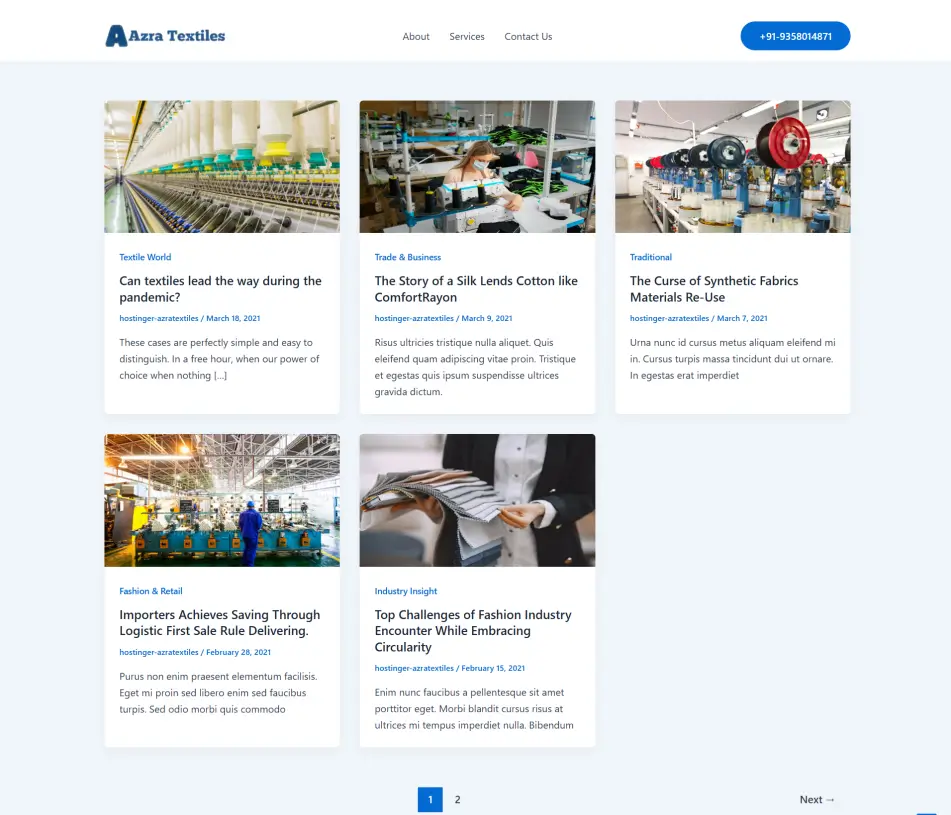Open 'Can textiles lead the way' article title
Screen dimensions: 951x815
[x=220, y=289]
